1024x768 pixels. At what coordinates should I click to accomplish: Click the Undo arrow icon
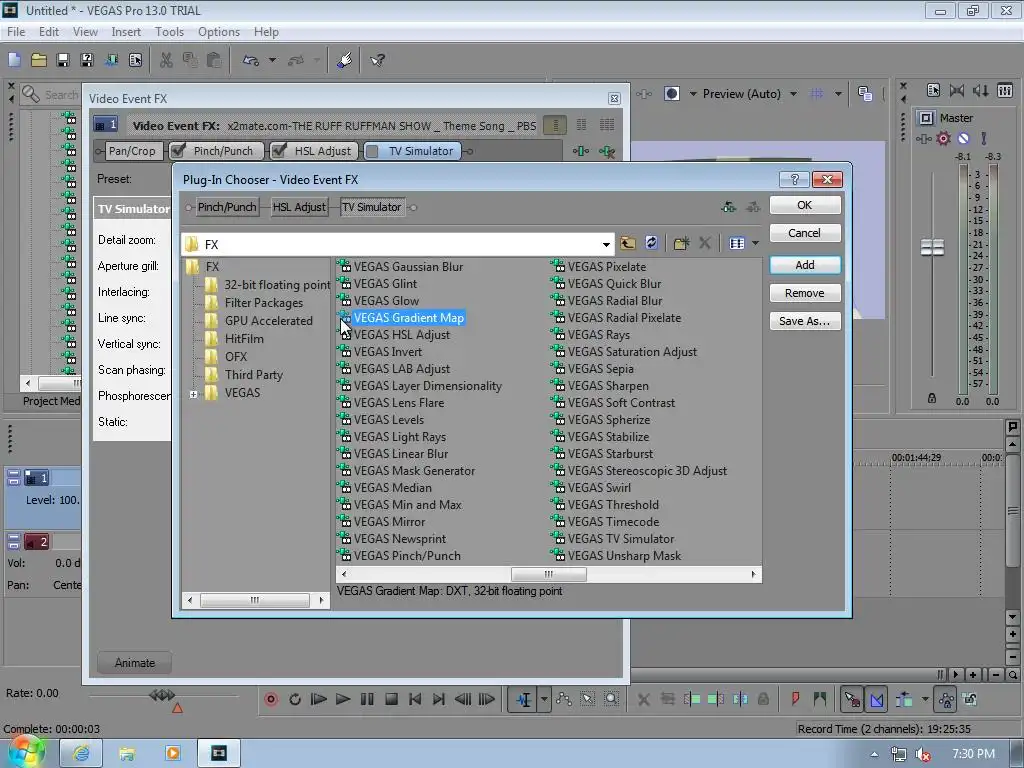[251, 61]
